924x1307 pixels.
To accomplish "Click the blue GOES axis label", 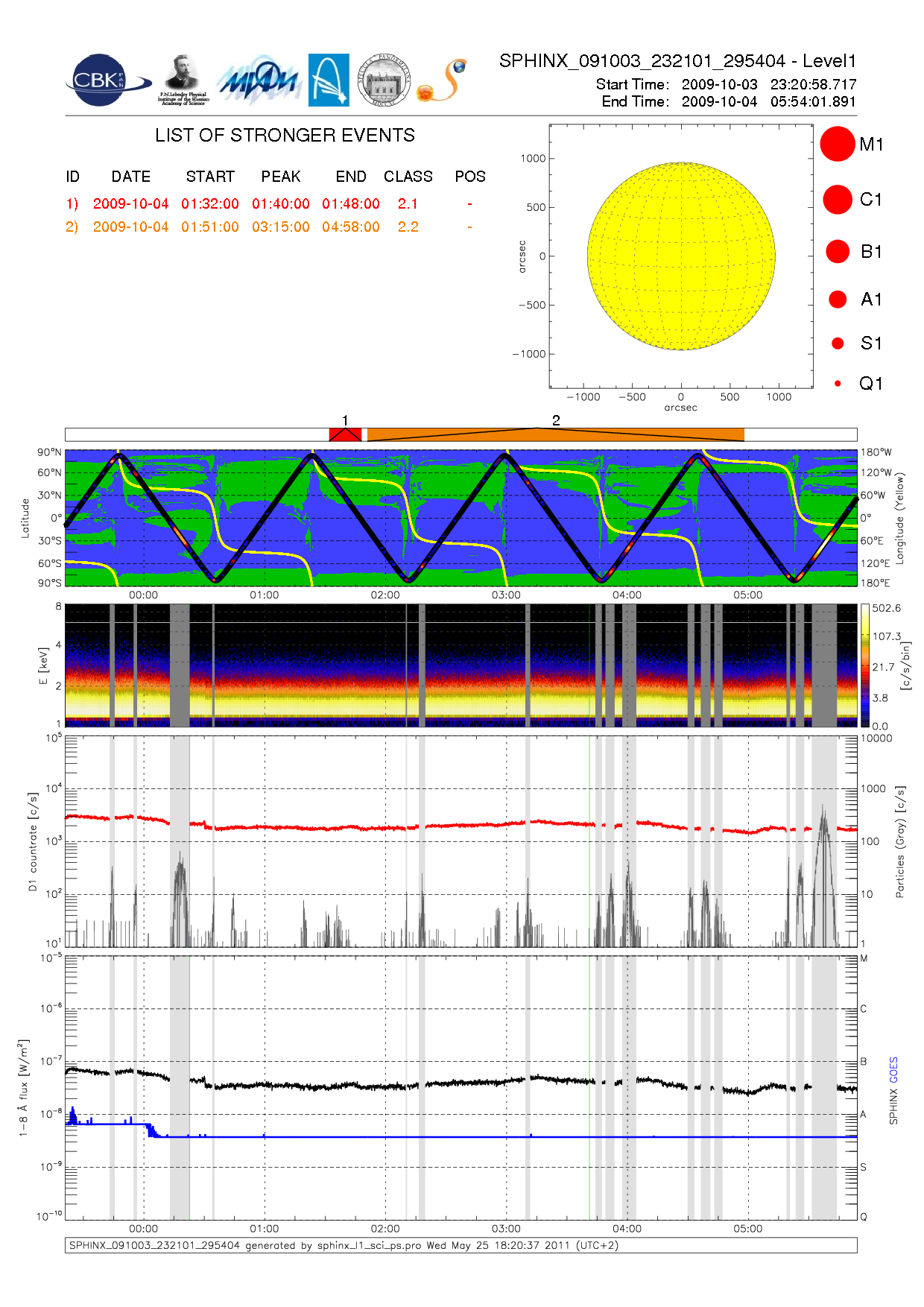I will click(893, 1070).
